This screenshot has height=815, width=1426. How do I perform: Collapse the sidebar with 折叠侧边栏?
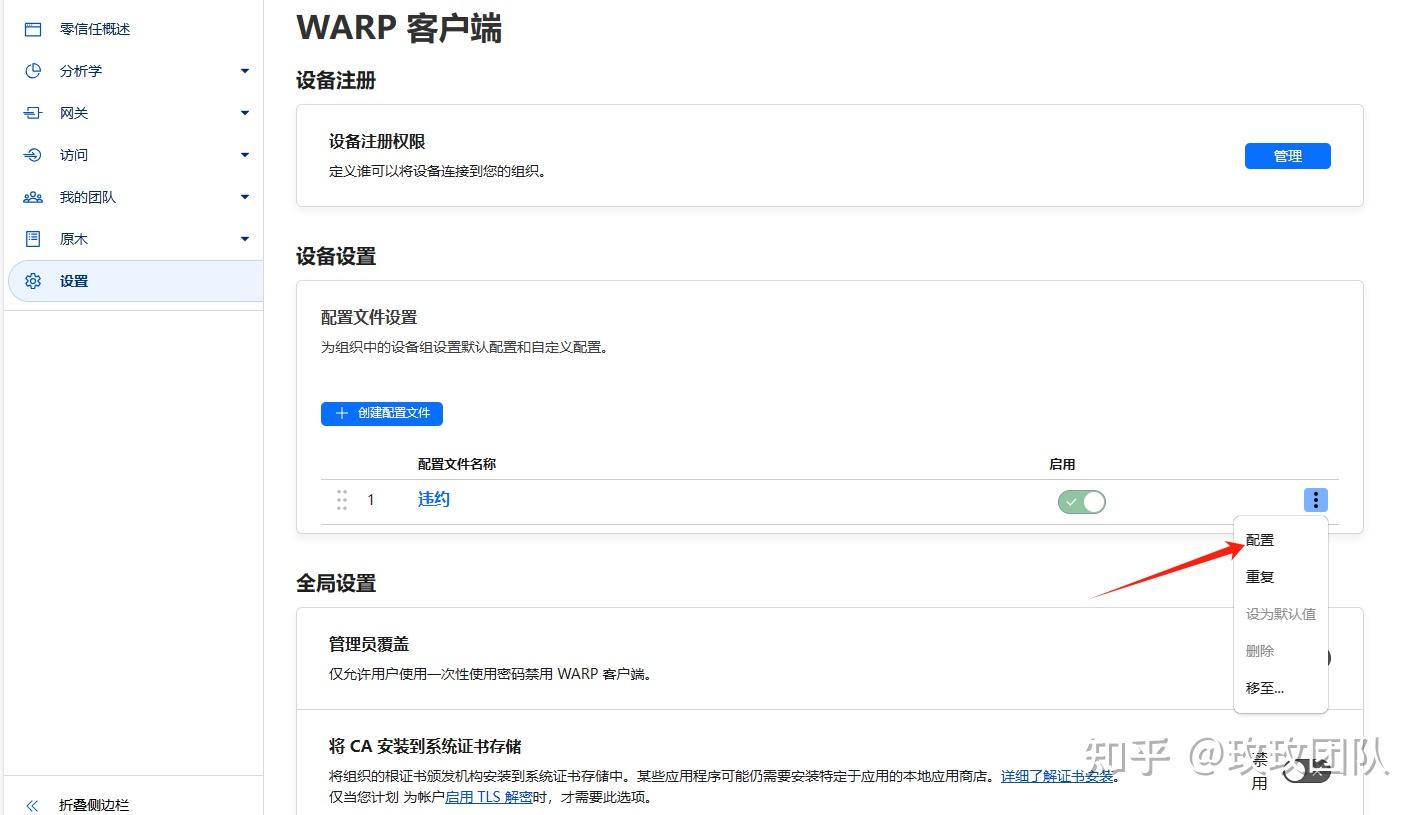tap(75, 804)
